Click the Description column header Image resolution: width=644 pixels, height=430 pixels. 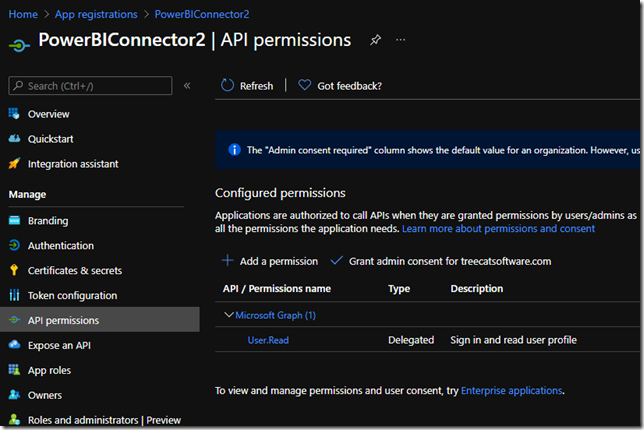(476, 289)
